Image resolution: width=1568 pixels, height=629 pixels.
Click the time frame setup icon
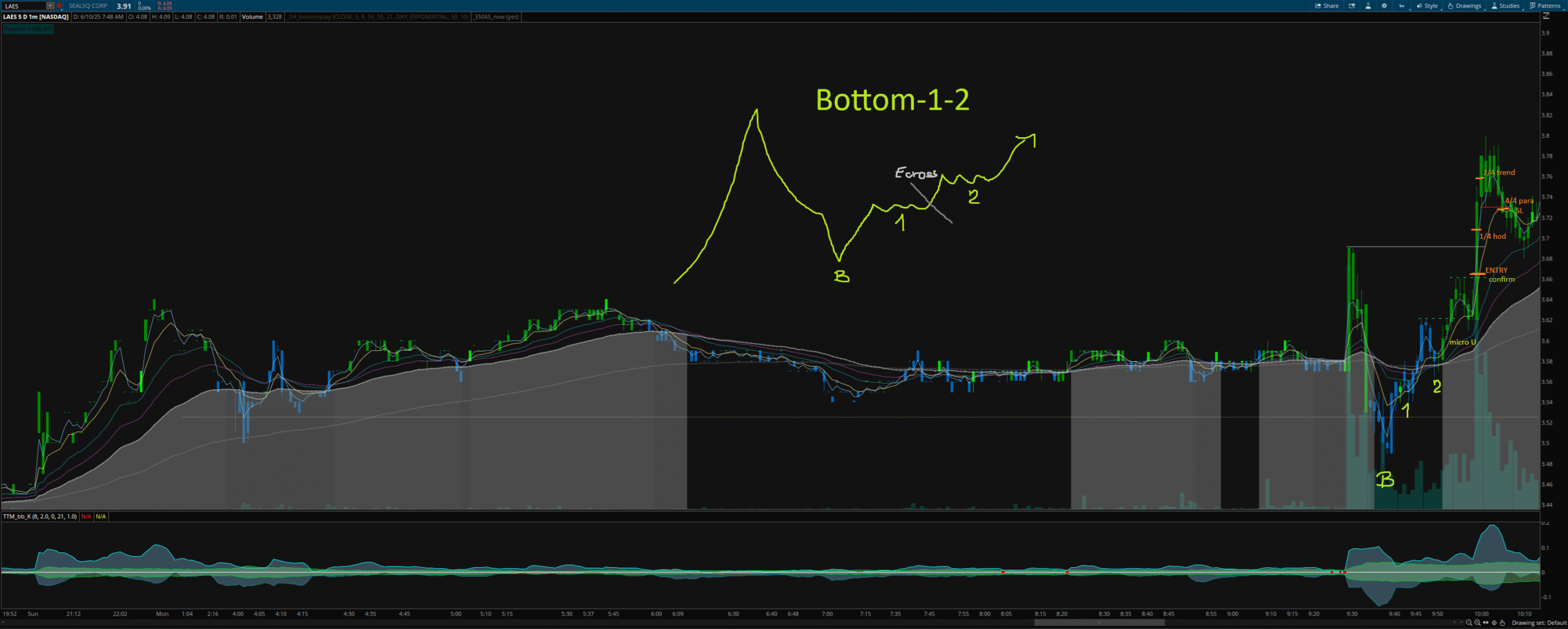coord(1401,6)
